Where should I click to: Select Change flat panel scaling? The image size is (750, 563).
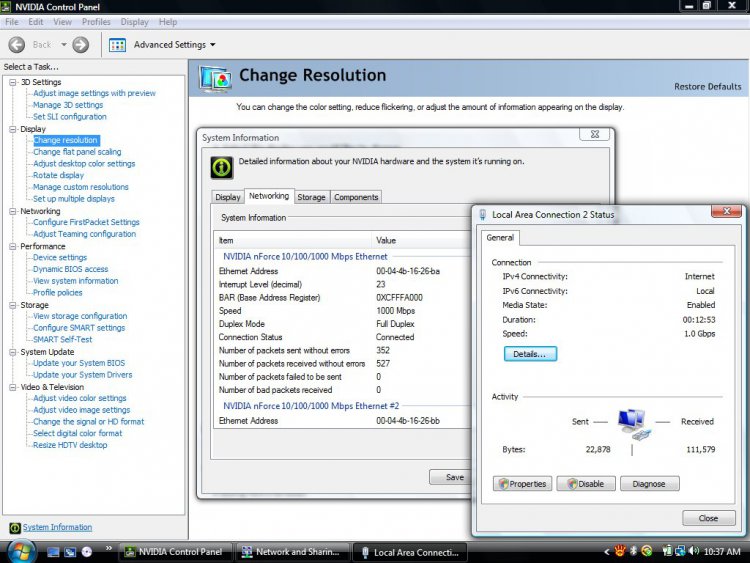point(77,152)
